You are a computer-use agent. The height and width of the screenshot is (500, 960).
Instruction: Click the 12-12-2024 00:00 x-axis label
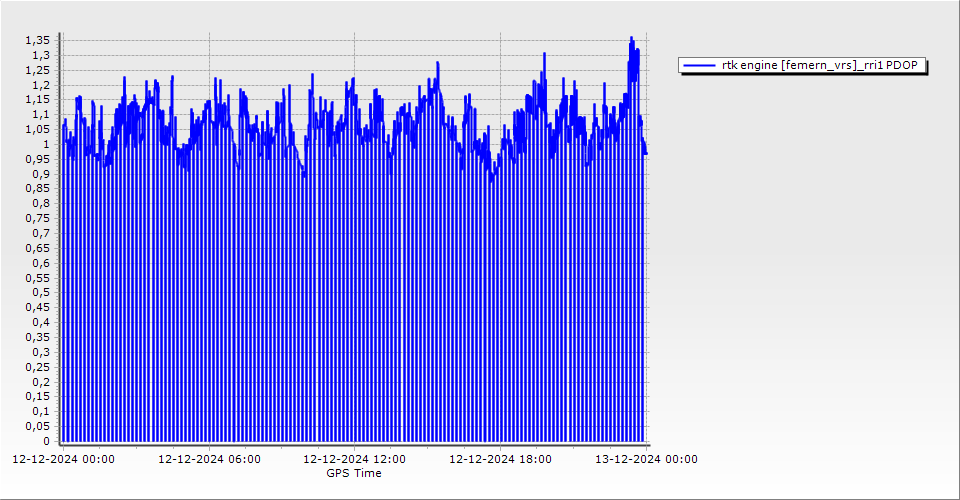pos(63,460)
